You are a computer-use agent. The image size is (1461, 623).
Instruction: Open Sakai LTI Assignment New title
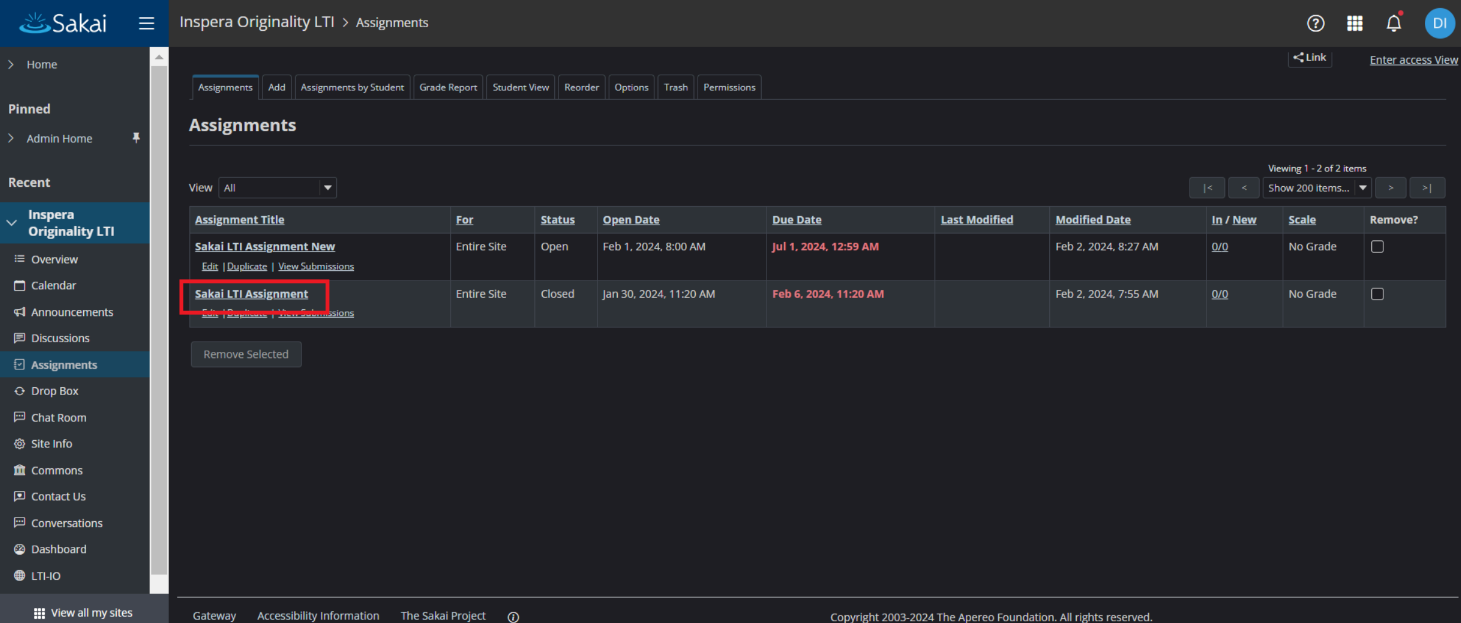point(265,247)
